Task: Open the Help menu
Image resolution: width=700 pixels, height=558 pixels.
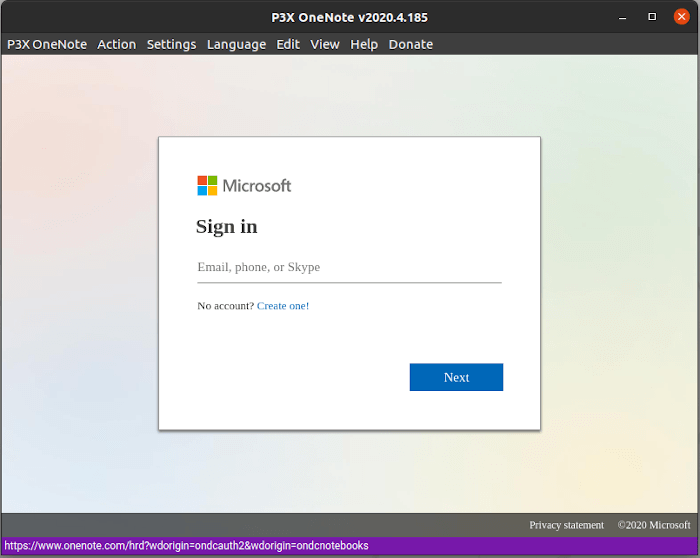Action: pyautogui.click(x=364, y=45)
